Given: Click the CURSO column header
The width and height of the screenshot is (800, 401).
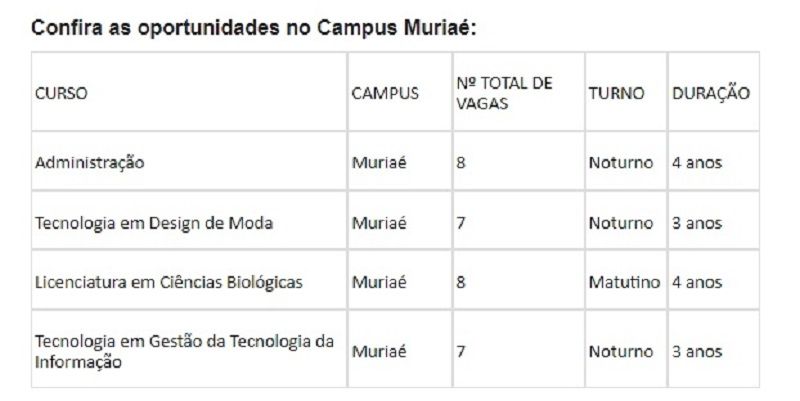Looking at the screenshot, I should point(61,93).
